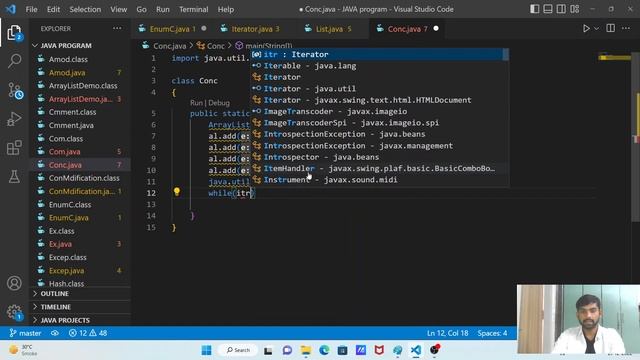Click the lightbulb quick fix icon
Viewport: 640px width, 360px height.
point(177,191)
